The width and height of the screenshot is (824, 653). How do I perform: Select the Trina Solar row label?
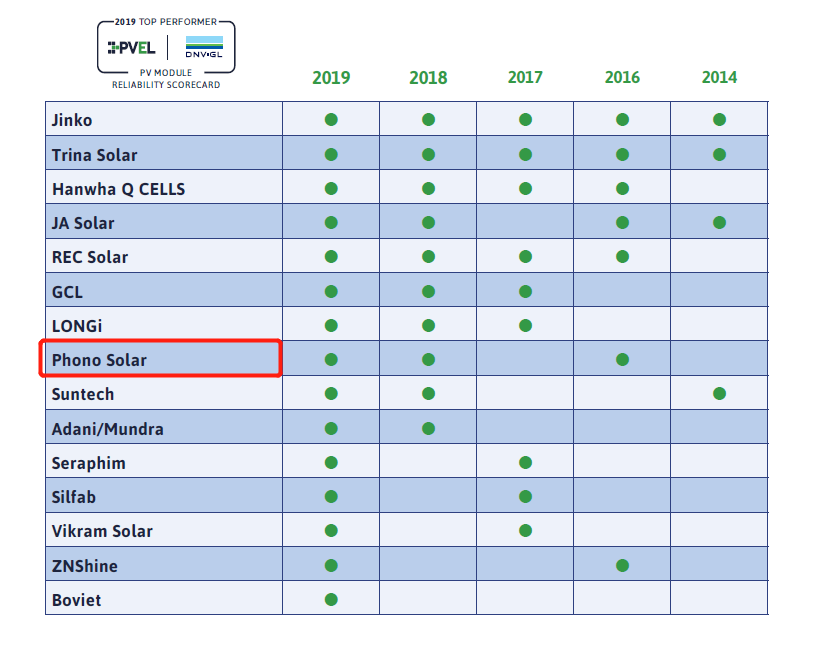pyautogui.click(x=95, y=155)
